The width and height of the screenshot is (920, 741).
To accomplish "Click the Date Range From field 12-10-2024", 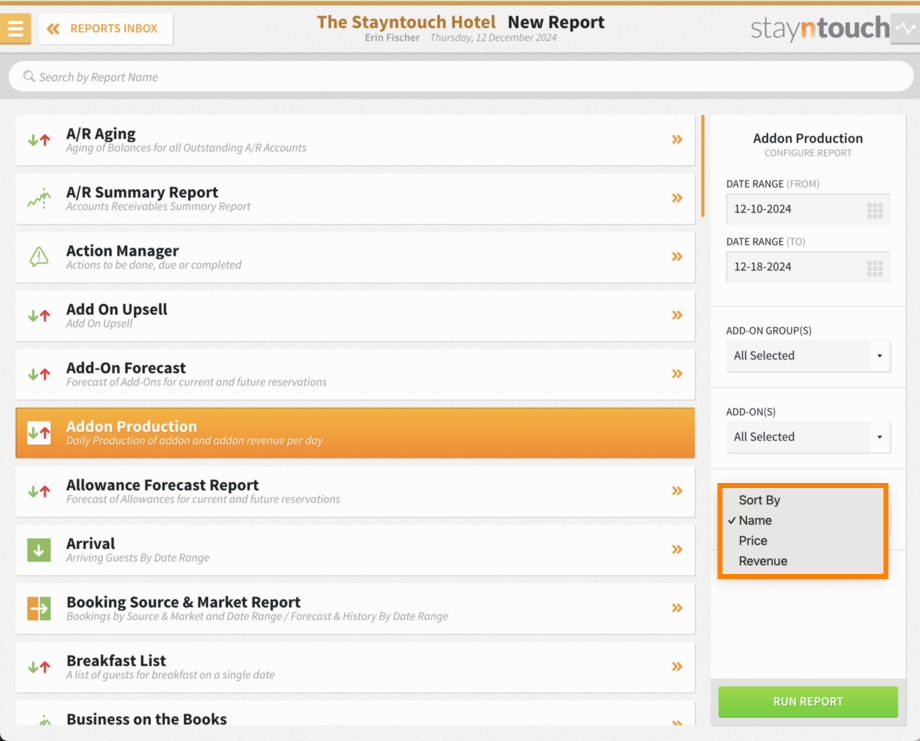I will pyautogui.click(x=808, y=209).
